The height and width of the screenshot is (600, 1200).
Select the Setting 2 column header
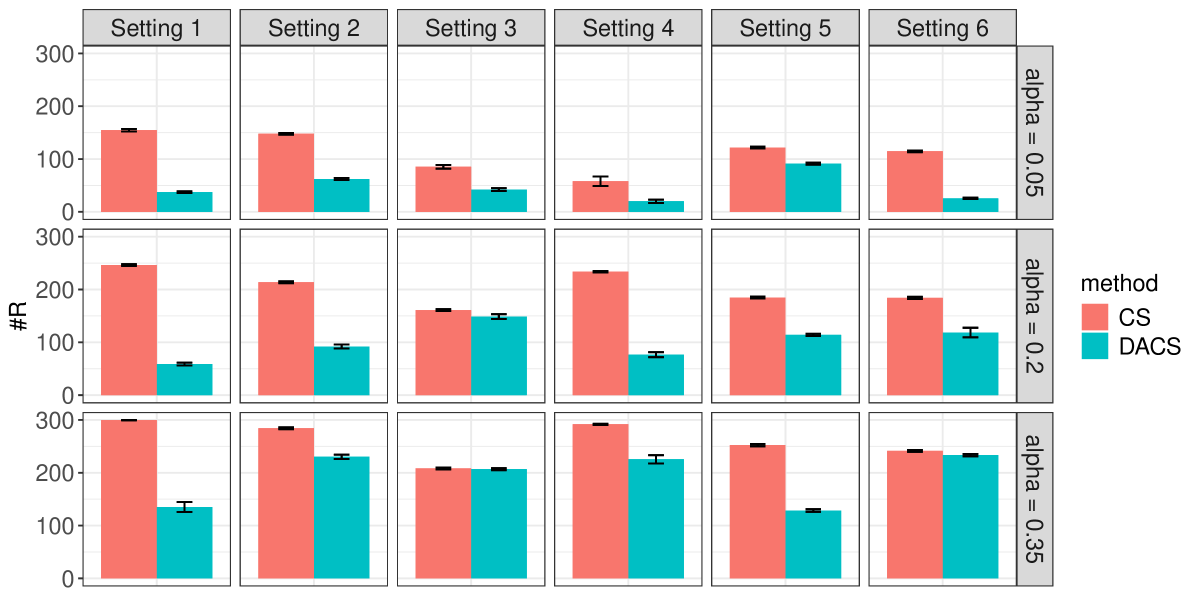click(x=313, y=28)
